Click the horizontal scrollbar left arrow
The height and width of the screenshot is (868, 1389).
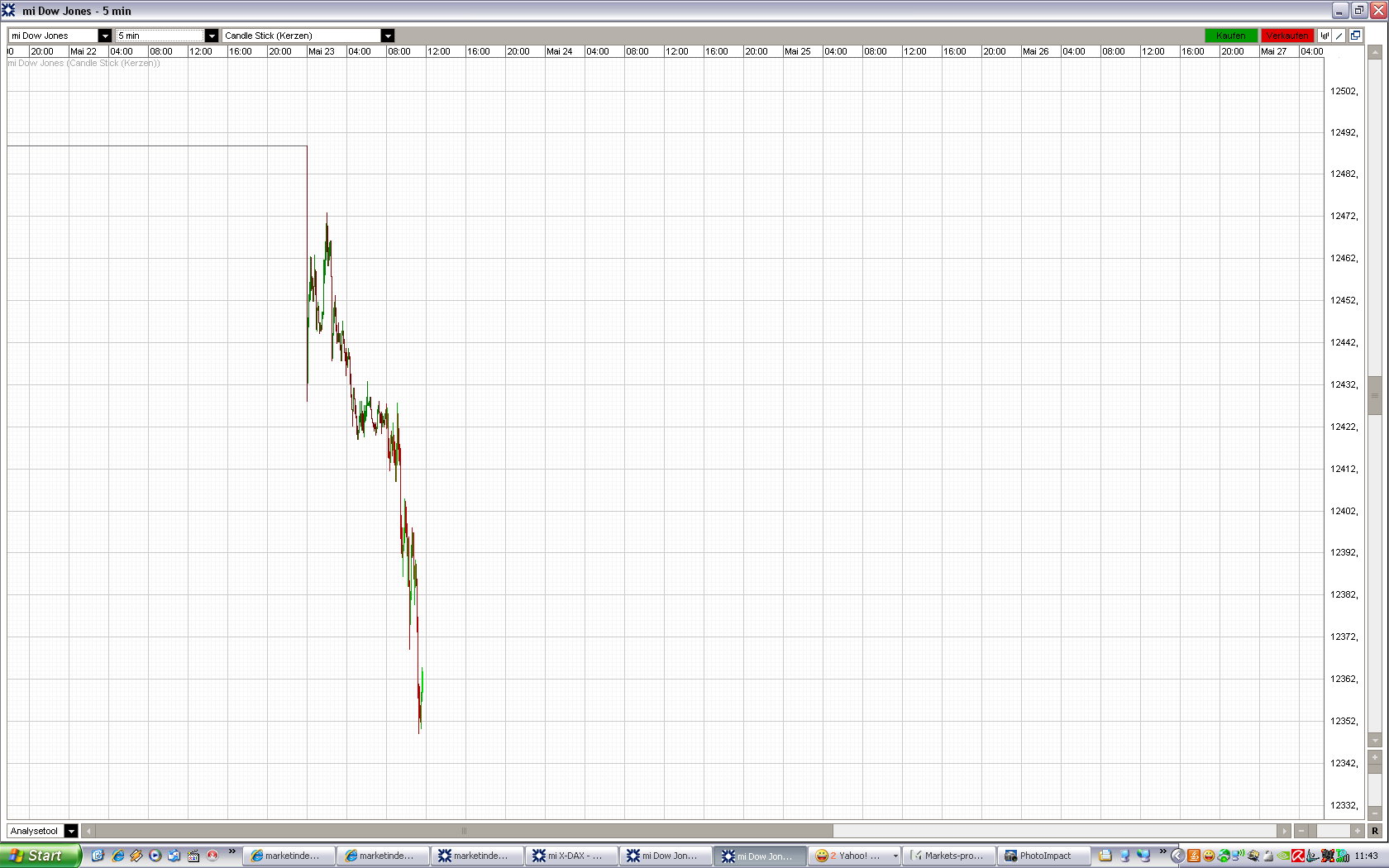tap(88, 831)
